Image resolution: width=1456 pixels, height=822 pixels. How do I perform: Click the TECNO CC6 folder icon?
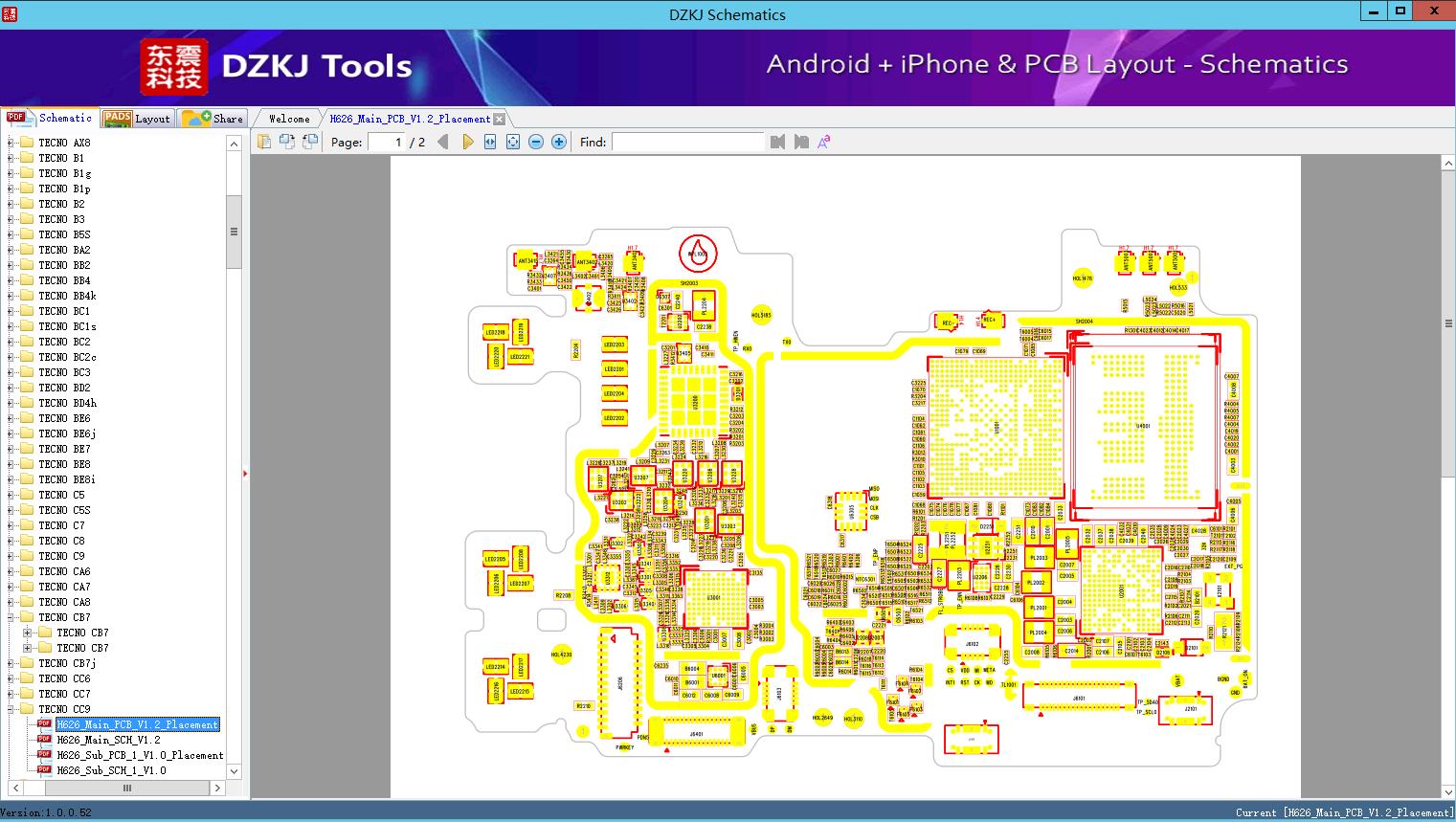27,678
